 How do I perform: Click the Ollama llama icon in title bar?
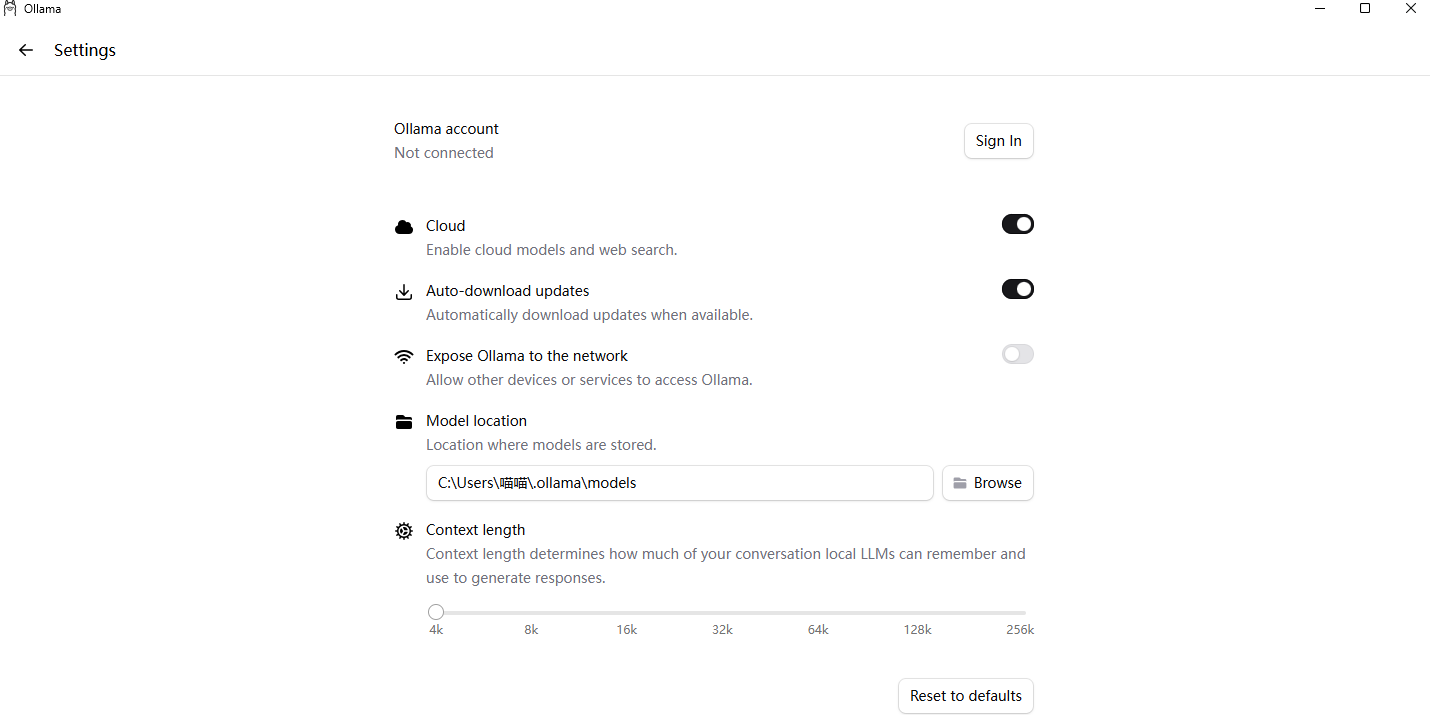point(10,9)
